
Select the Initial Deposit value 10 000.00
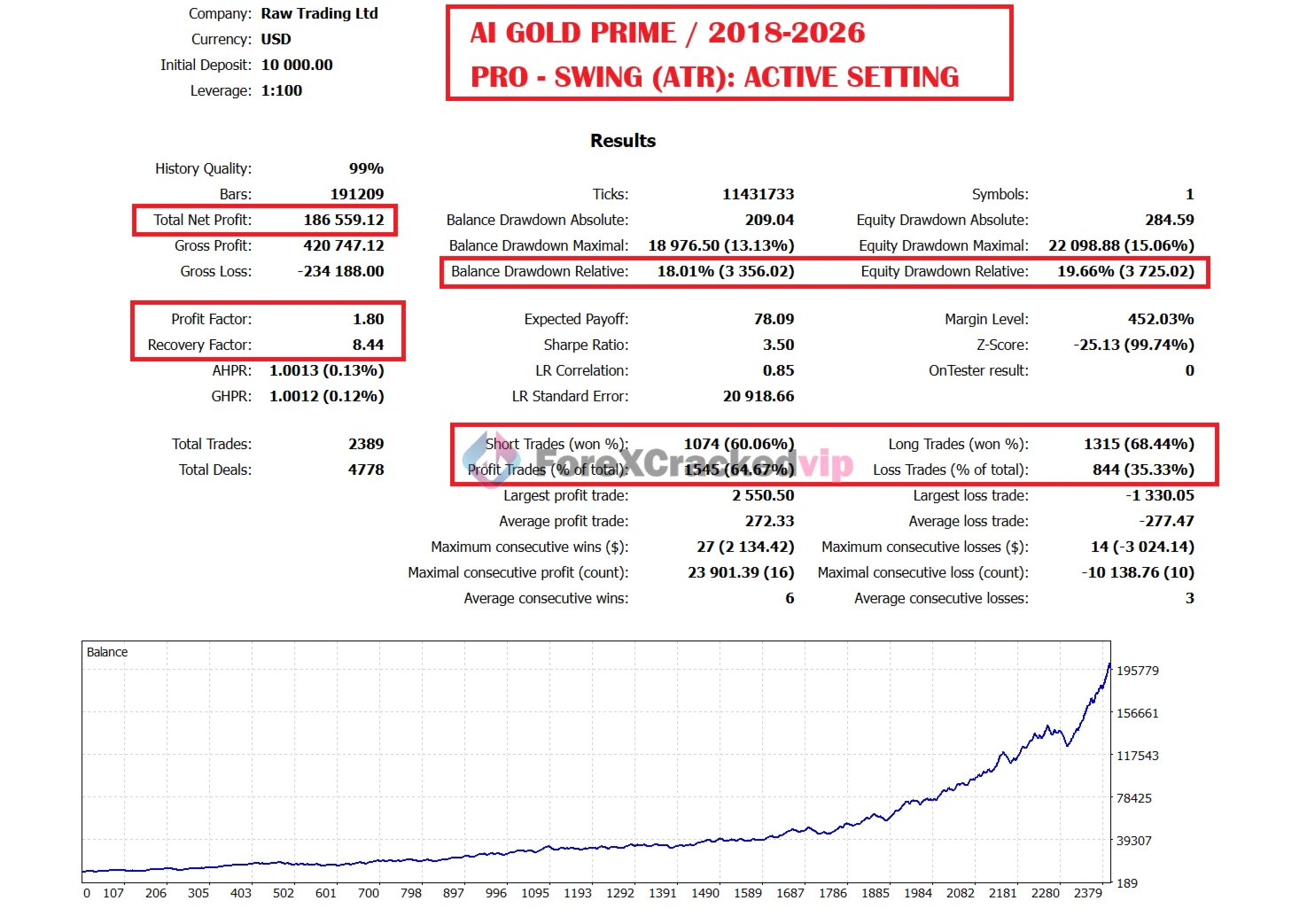[297, 65]
